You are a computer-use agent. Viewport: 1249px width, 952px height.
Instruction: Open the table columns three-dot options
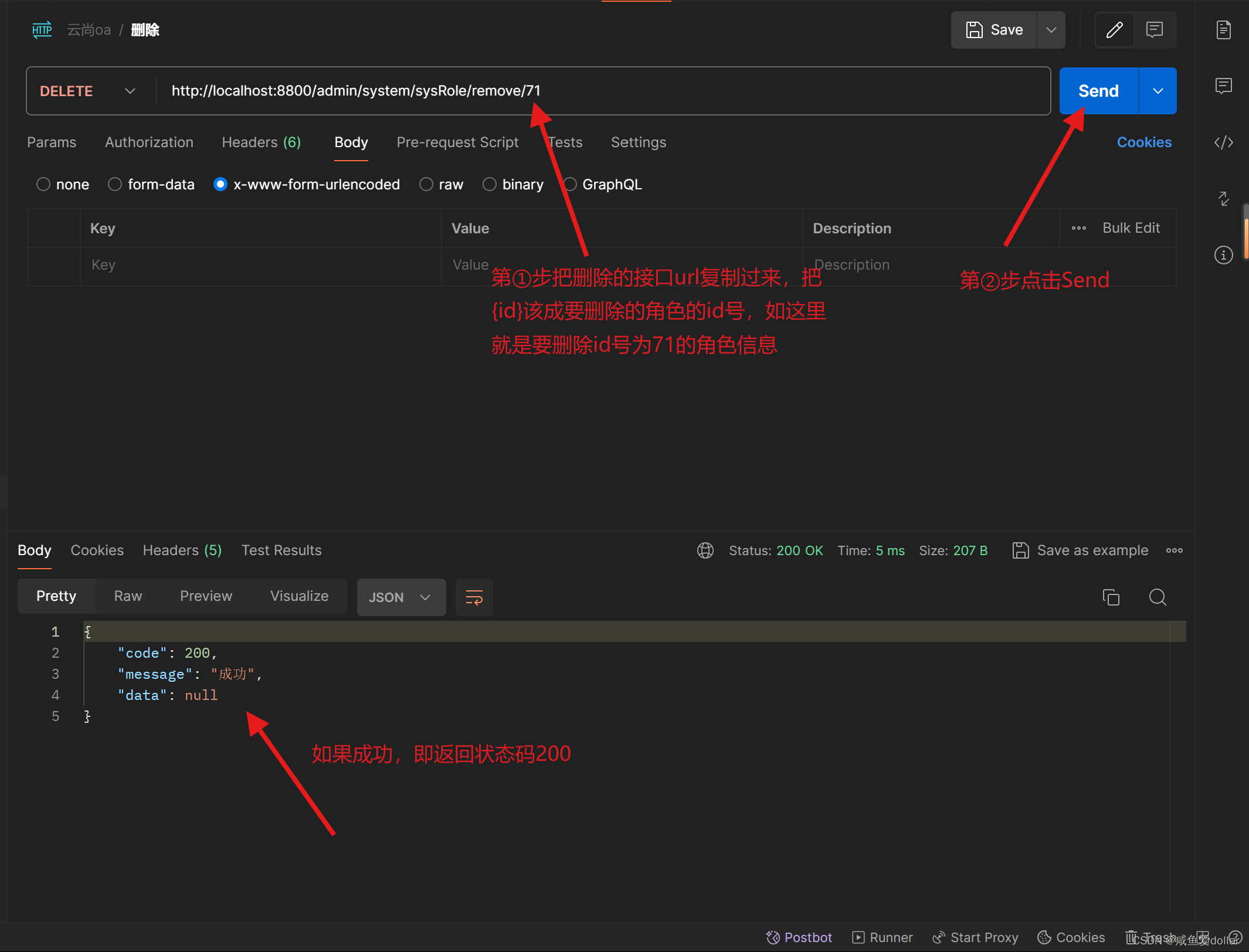[x=1079, y=228]
